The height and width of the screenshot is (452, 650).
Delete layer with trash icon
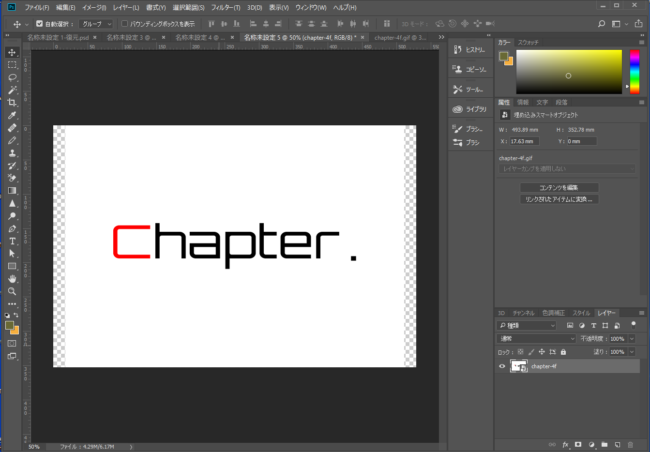point(630,445)
